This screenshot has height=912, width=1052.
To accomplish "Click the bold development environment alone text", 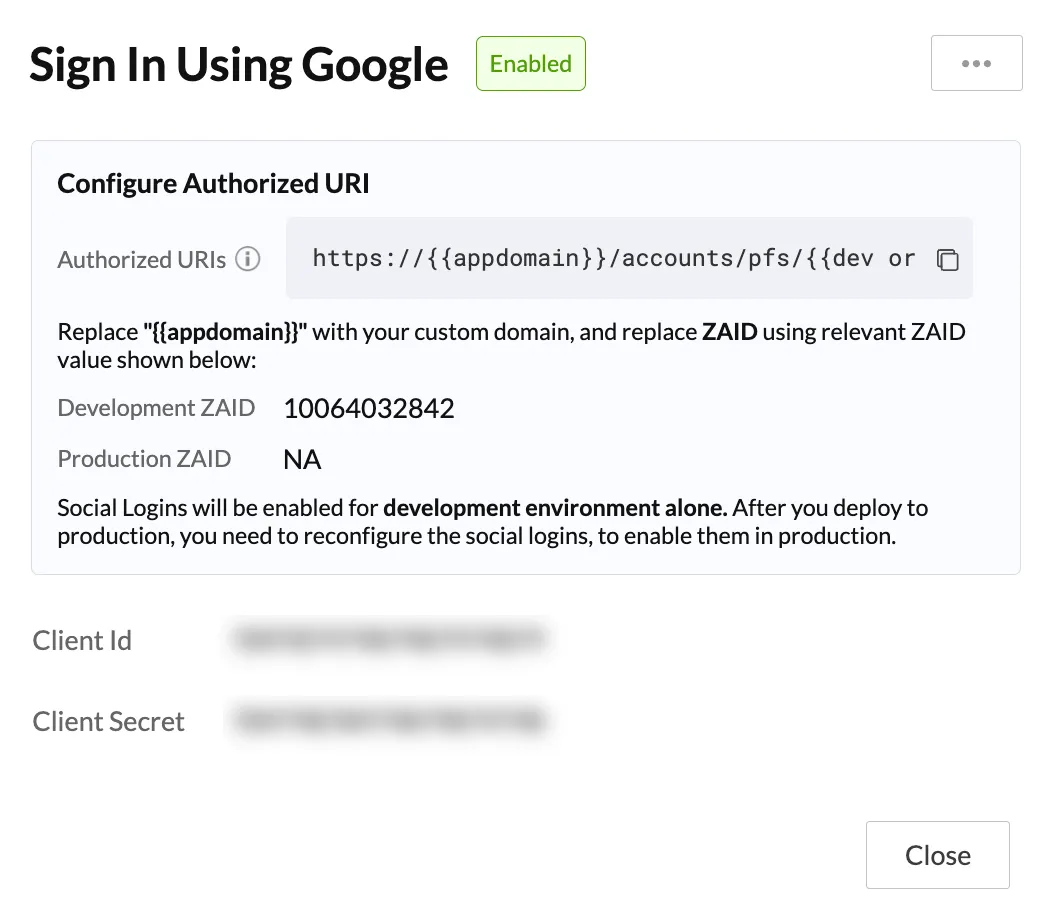I will click(x=556, y=508).
